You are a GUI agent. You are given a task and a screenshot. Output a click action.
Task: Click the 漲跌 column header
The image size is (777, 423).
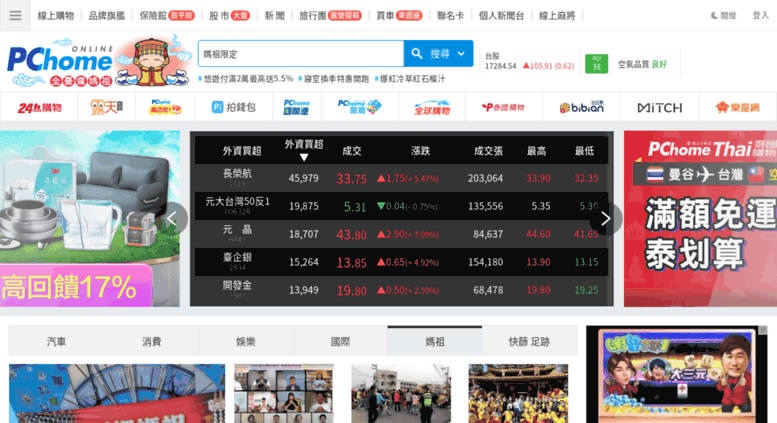coord(420,151)
